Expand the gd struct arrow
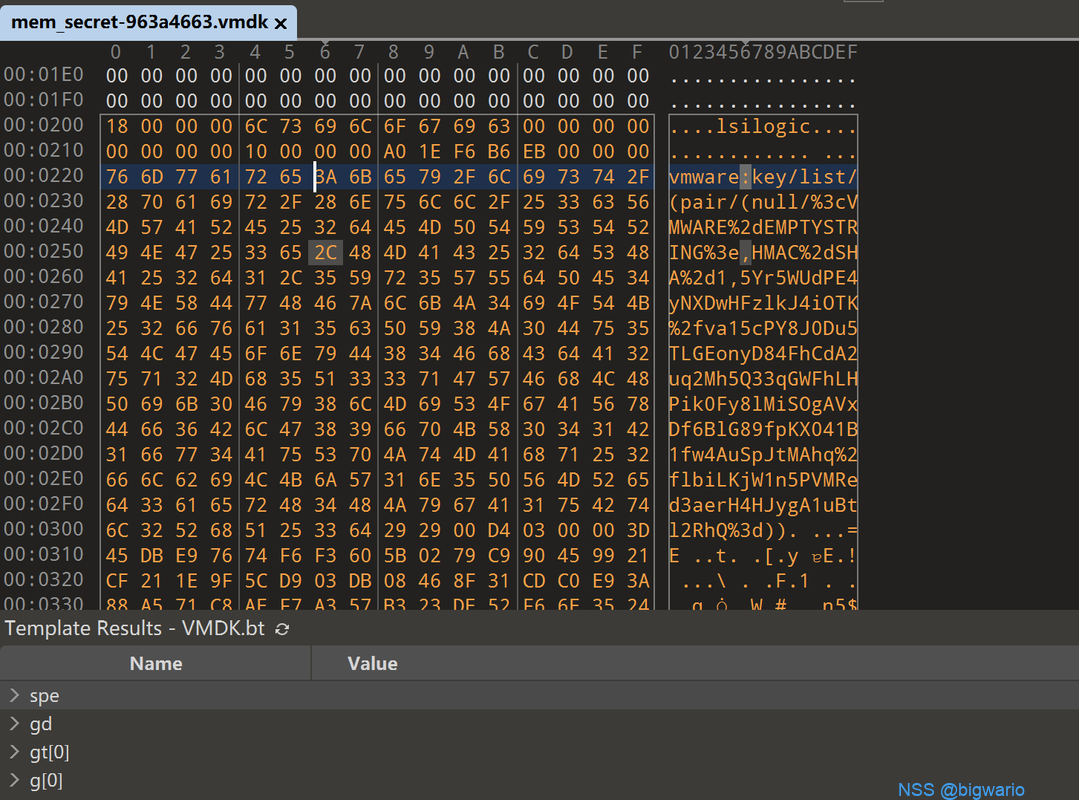 [14, 723]
